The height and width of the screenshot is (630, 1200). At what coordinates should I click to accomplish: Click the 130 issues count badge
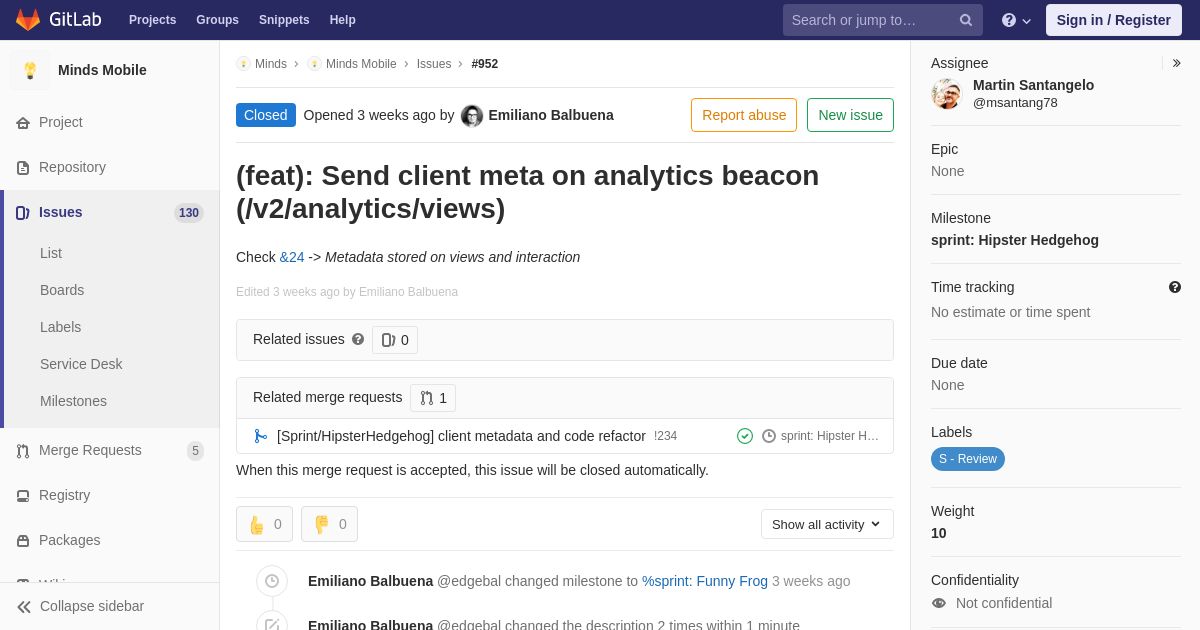(189, 213)
